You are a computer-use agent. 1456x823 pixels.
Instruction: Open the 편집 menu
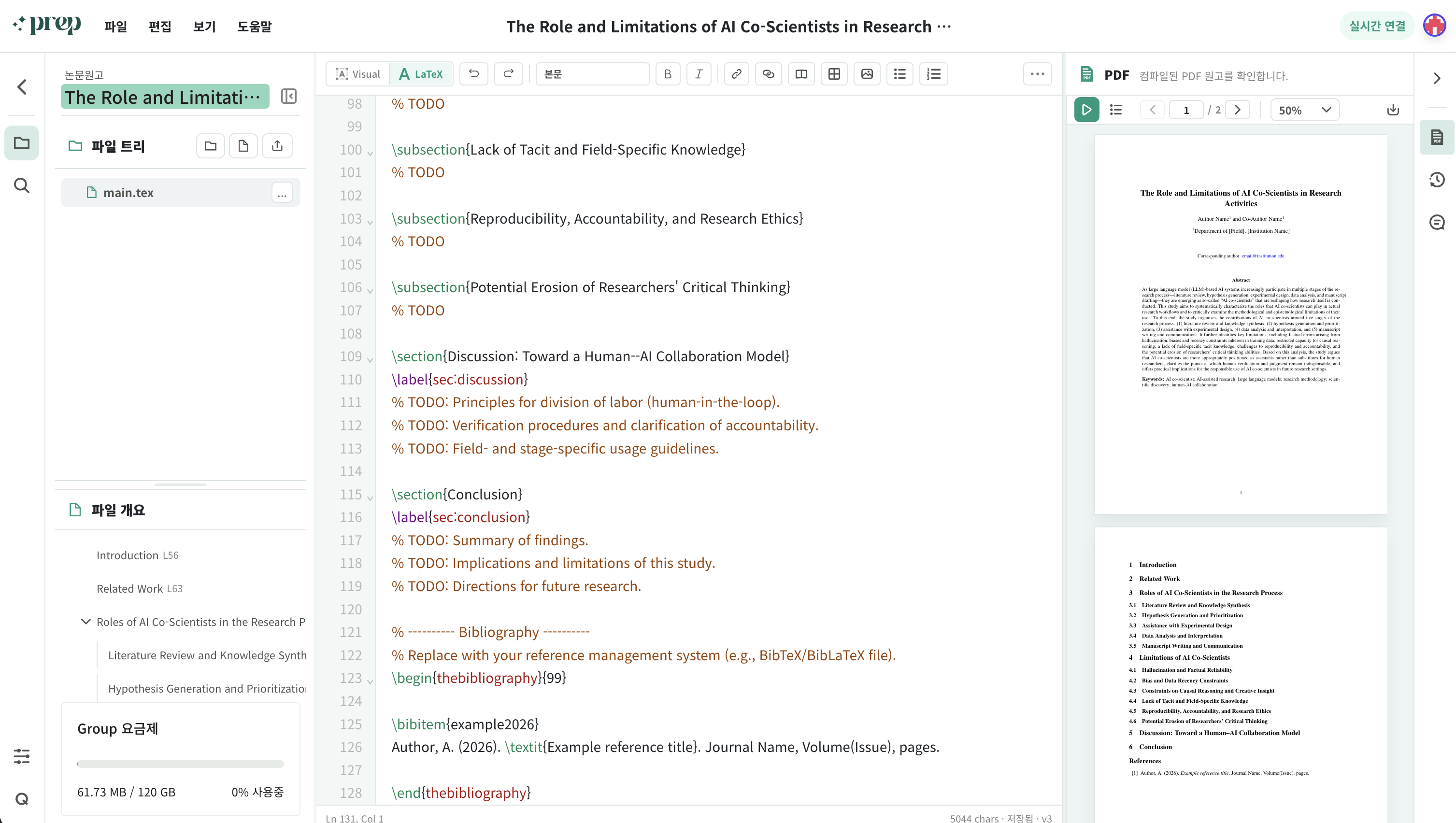click(160, 27)
